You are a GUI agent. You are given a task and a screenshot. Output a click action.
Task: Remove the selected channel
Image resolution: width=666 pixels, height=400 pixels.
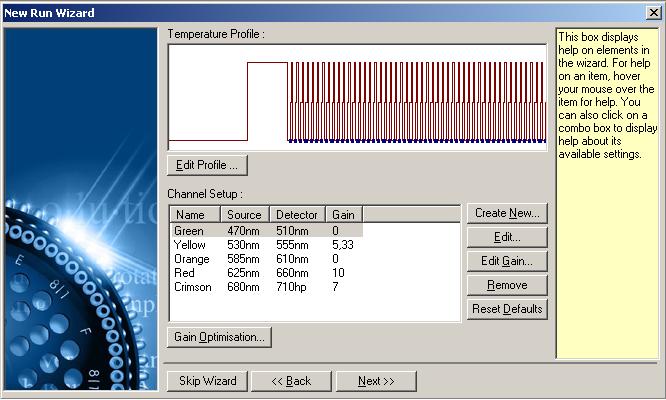507,285
